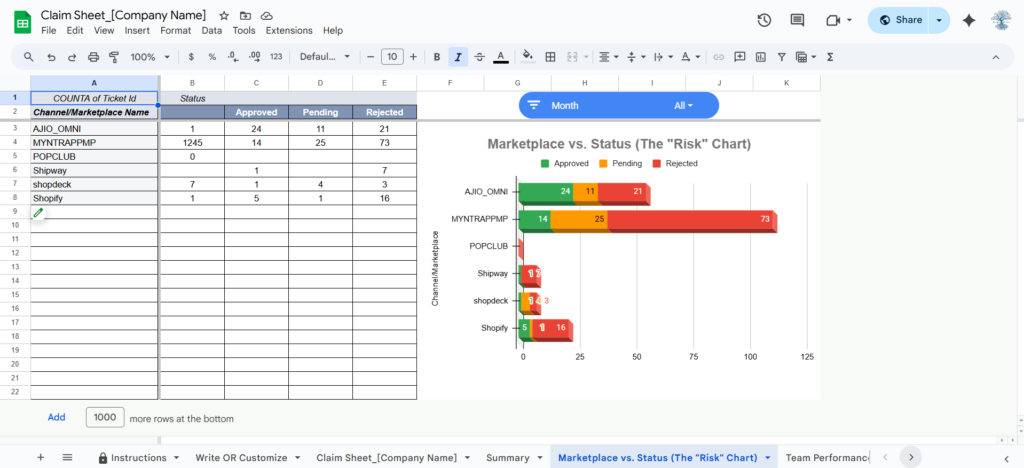Select the paint format tool
1024x468 pixels.
tap(114, 57)
